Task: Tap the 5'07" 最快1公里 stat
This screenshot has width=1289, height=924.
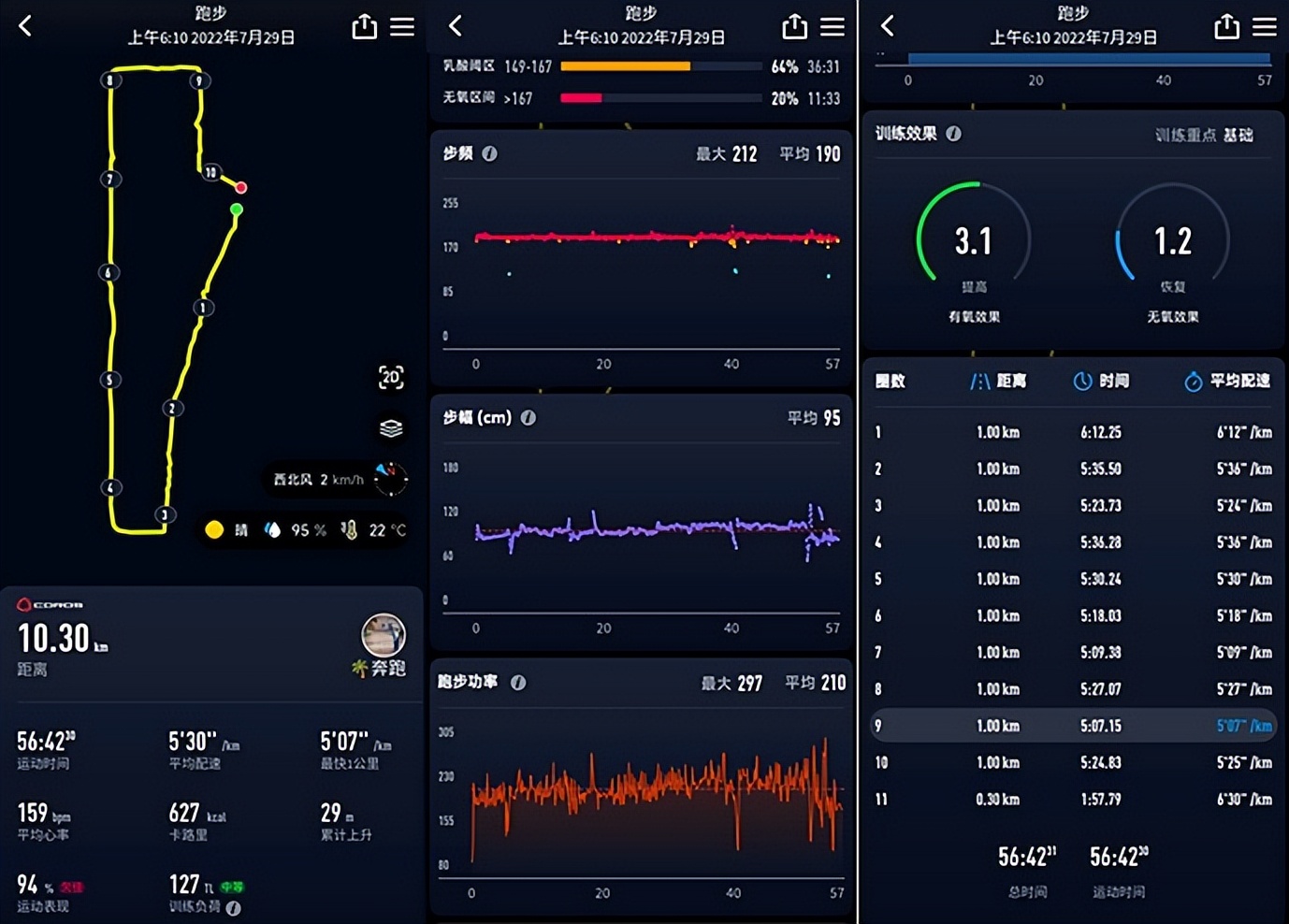Action: (x=356, y=749)
